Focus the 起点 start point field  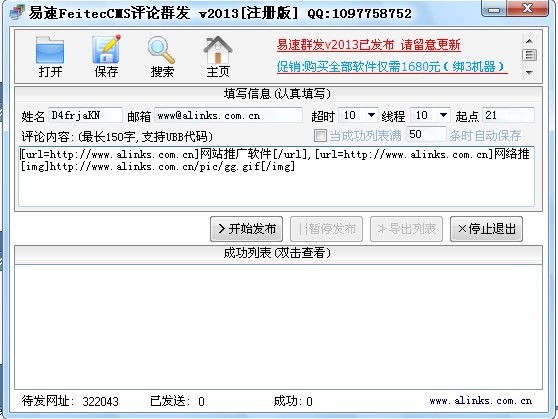(508, 115)
